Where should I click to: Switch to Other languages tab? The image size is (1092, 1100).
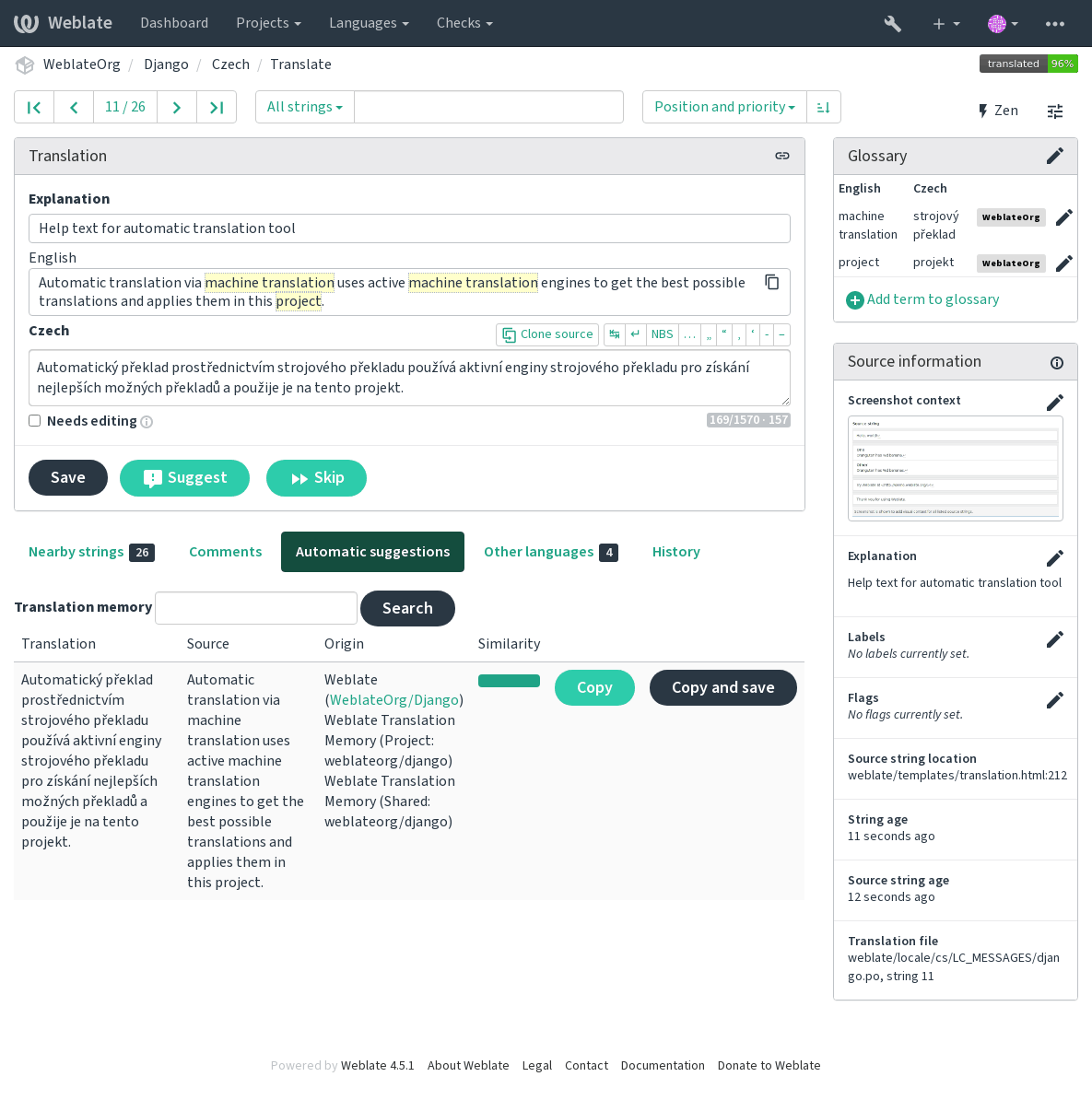point(551,552)
